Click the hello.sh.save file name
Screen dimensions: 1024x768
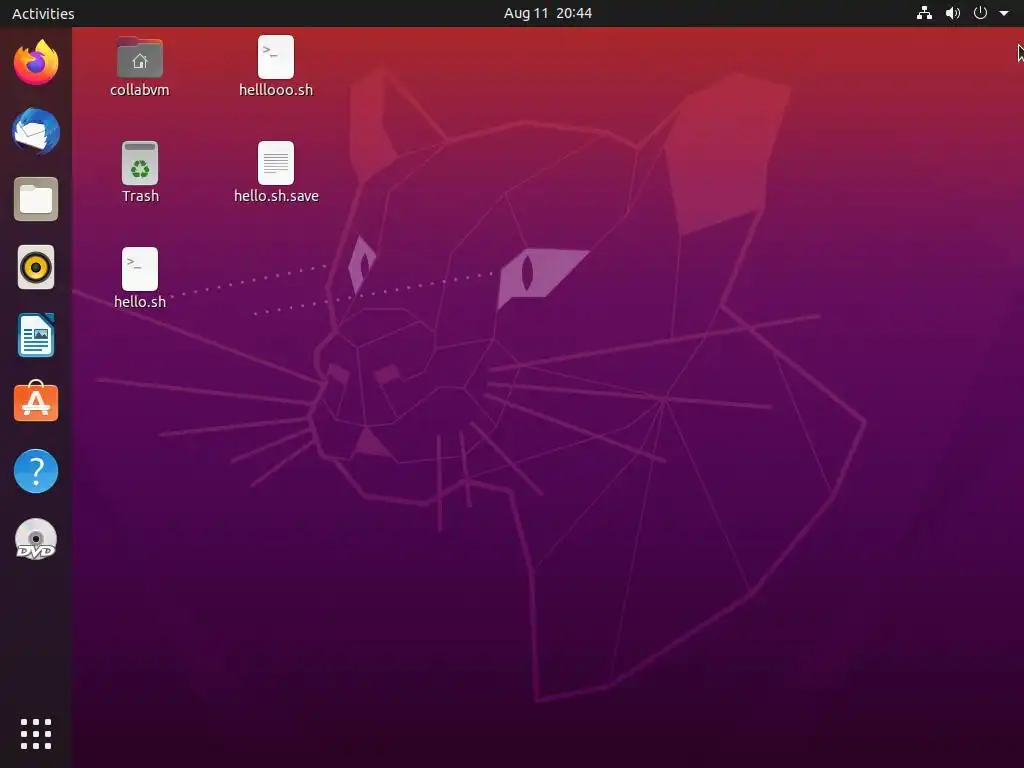pos(276,196)
